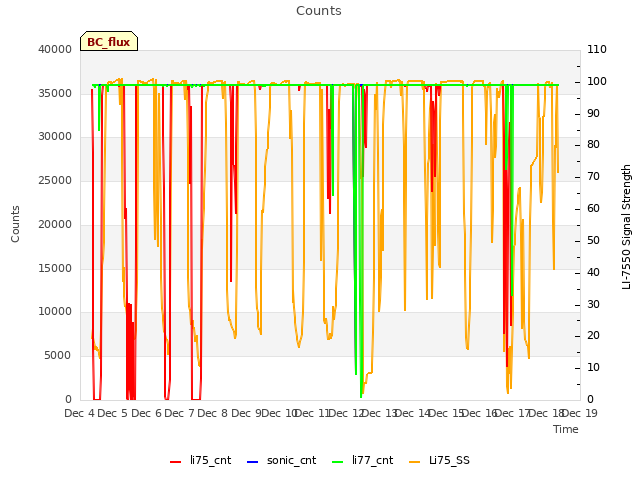Viewport: 640px width, 480px height.
Task: Click the green li77_cnt dip near Dec 12
Action: [358, 241]
